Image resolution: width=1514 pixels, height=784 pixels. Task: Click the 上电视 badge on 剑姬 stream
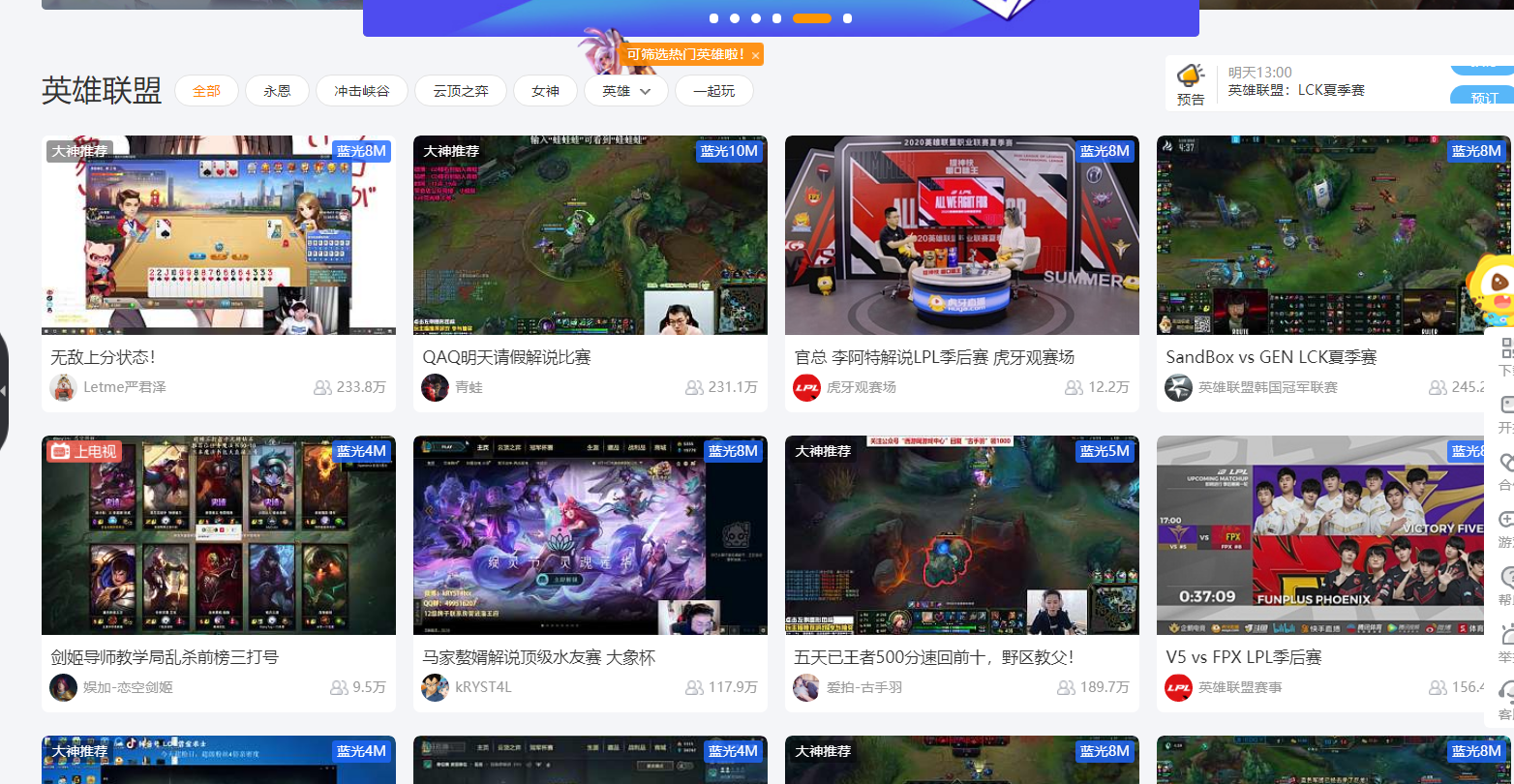[83, 452]
